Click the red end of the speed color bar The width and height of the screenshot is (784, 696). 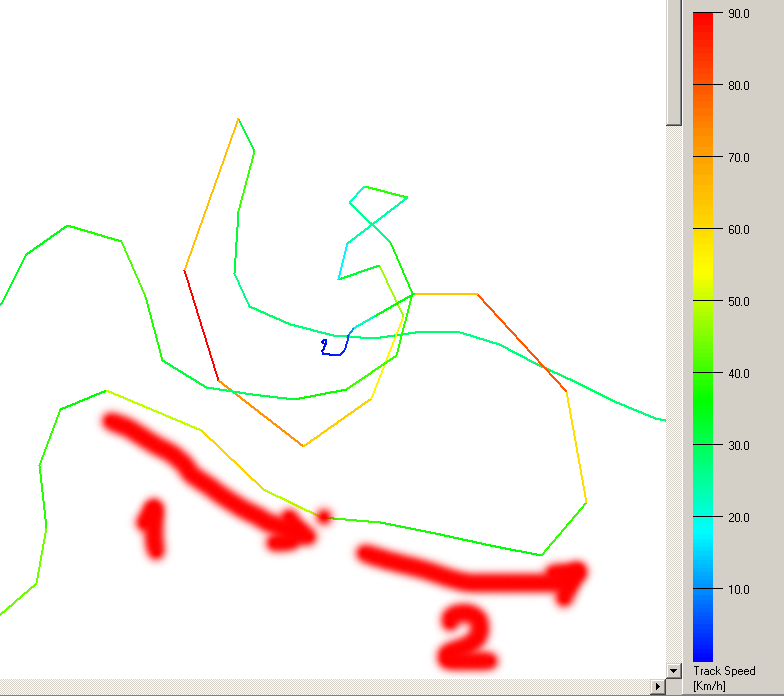point(703,20)
